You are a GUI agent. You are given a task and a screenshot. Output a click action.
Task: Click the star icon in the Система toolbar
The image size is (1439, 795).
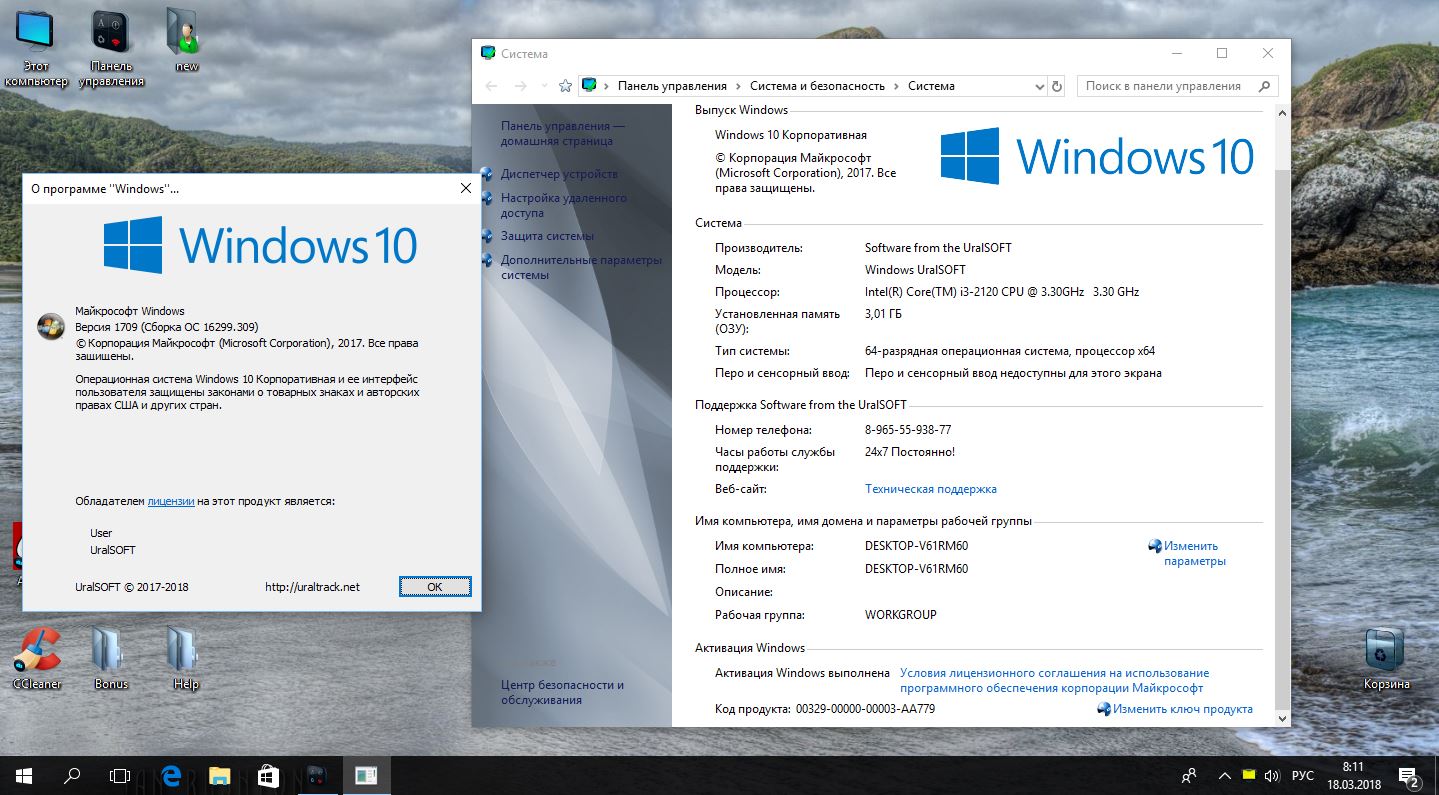tap(566, 86)
